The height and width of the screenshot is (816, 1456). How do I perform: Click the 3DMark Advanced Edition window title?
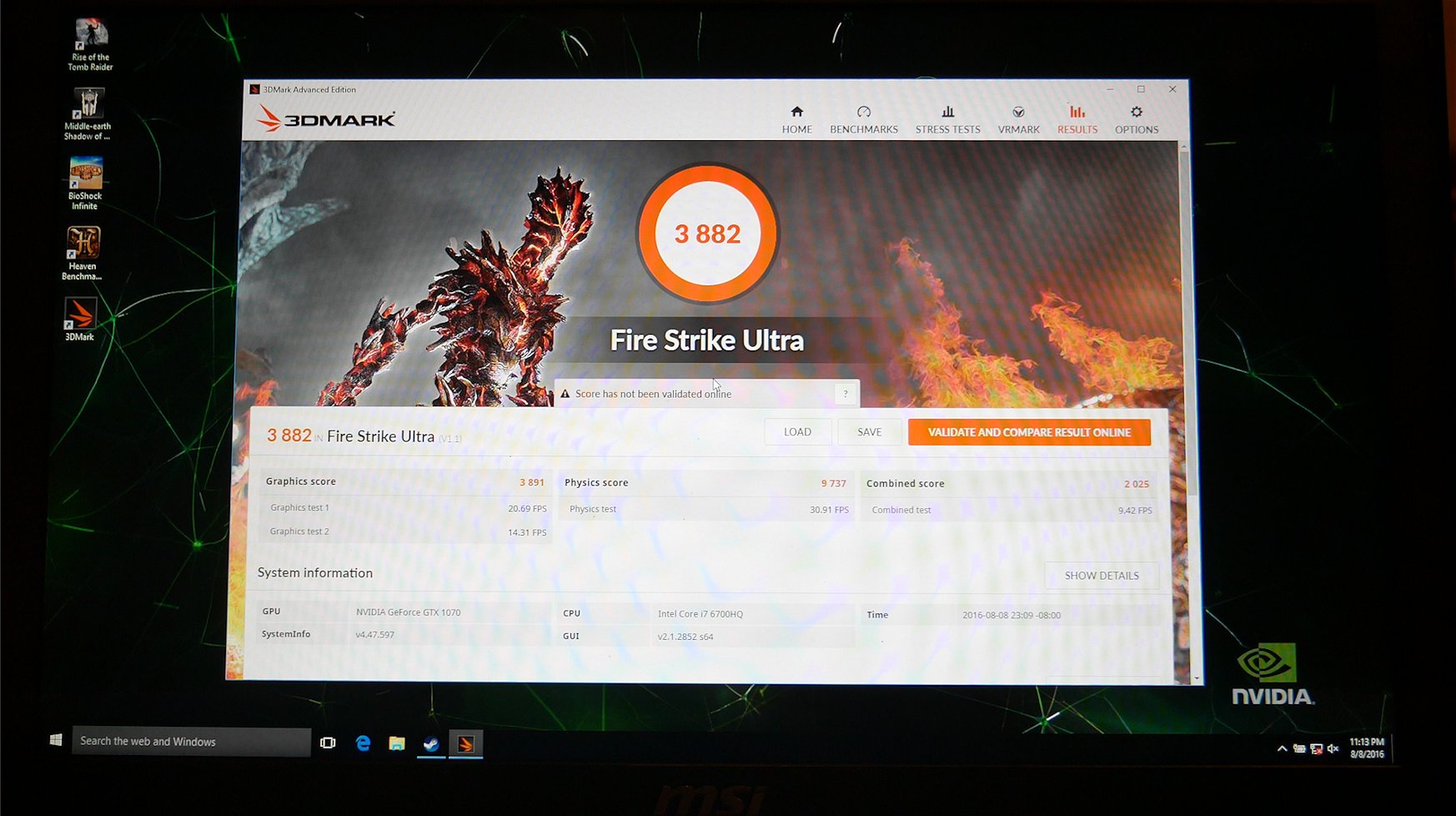click(309, 89)
